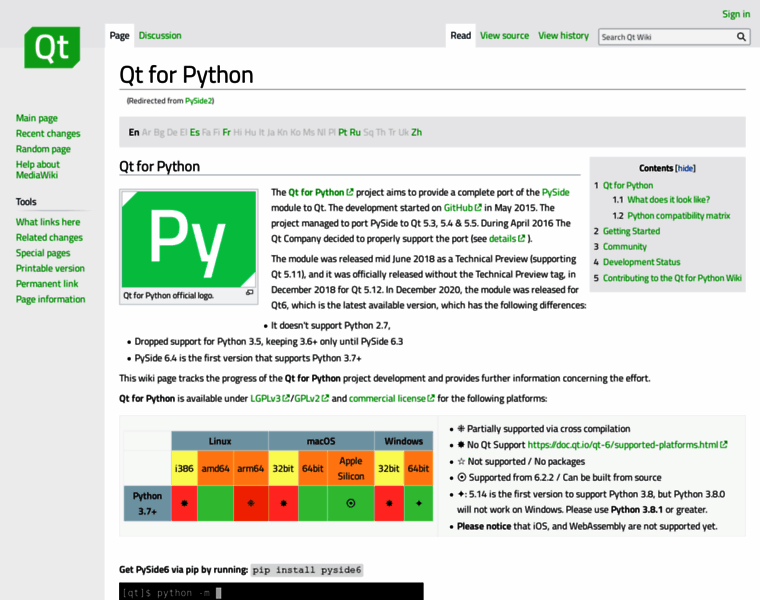Jump to Python compatibility matrix section

679,216
